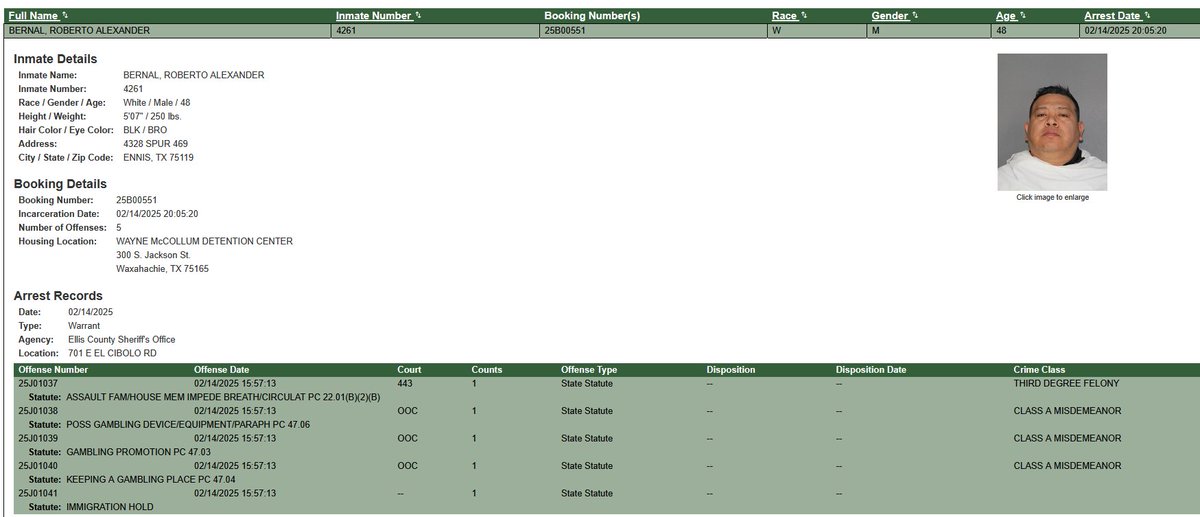Sort by Arrest Date column header
The width and height of the screenshot is (1200, 517).
pyautogui.click(x=1112, y=16)
